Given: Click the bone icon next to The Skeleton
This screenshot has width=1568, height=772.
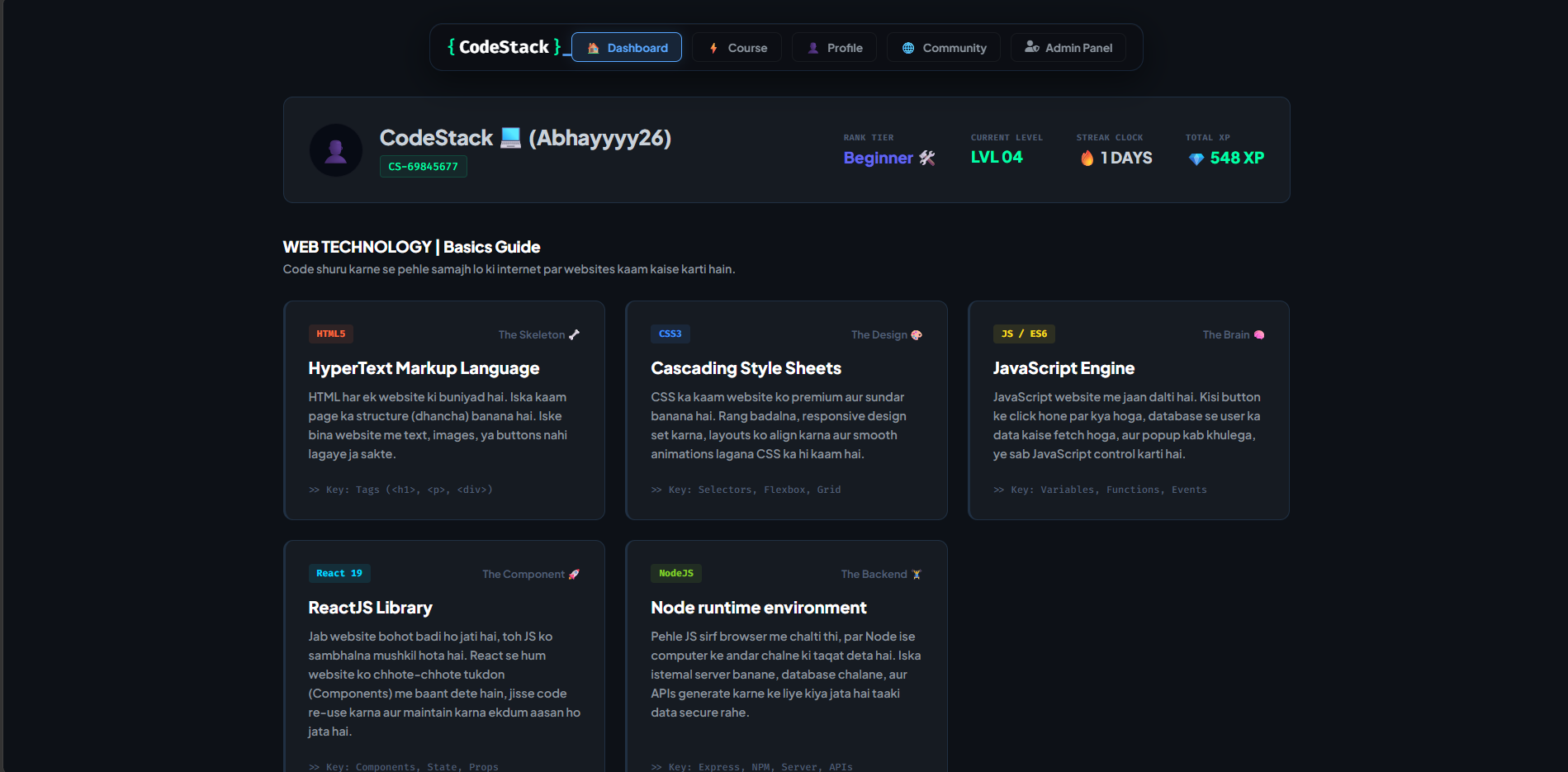Looking at the screenshot, I should [x=574, y=334].
